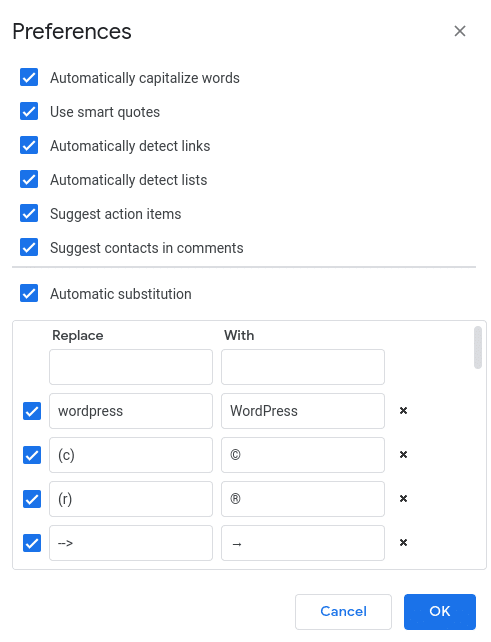Click the empty Replace input field
Image resolution: width=491 pixels, height=642 pixels.
pyautogui.click(x=131, y=367)
